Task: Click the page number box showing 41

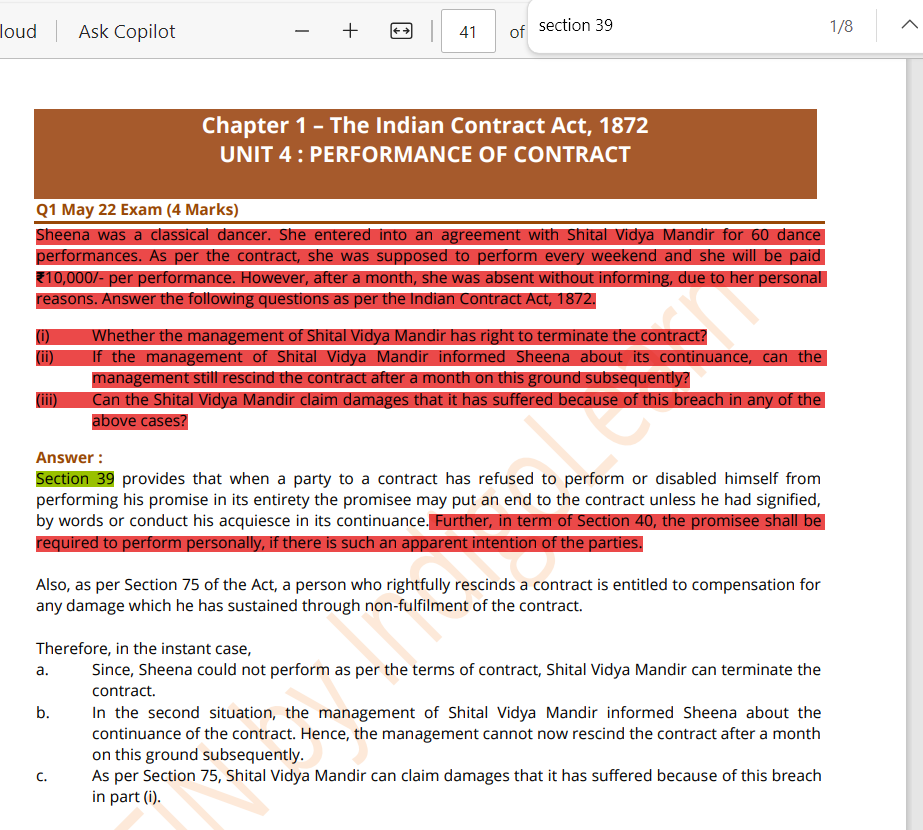Action: [x=467, y=32]
